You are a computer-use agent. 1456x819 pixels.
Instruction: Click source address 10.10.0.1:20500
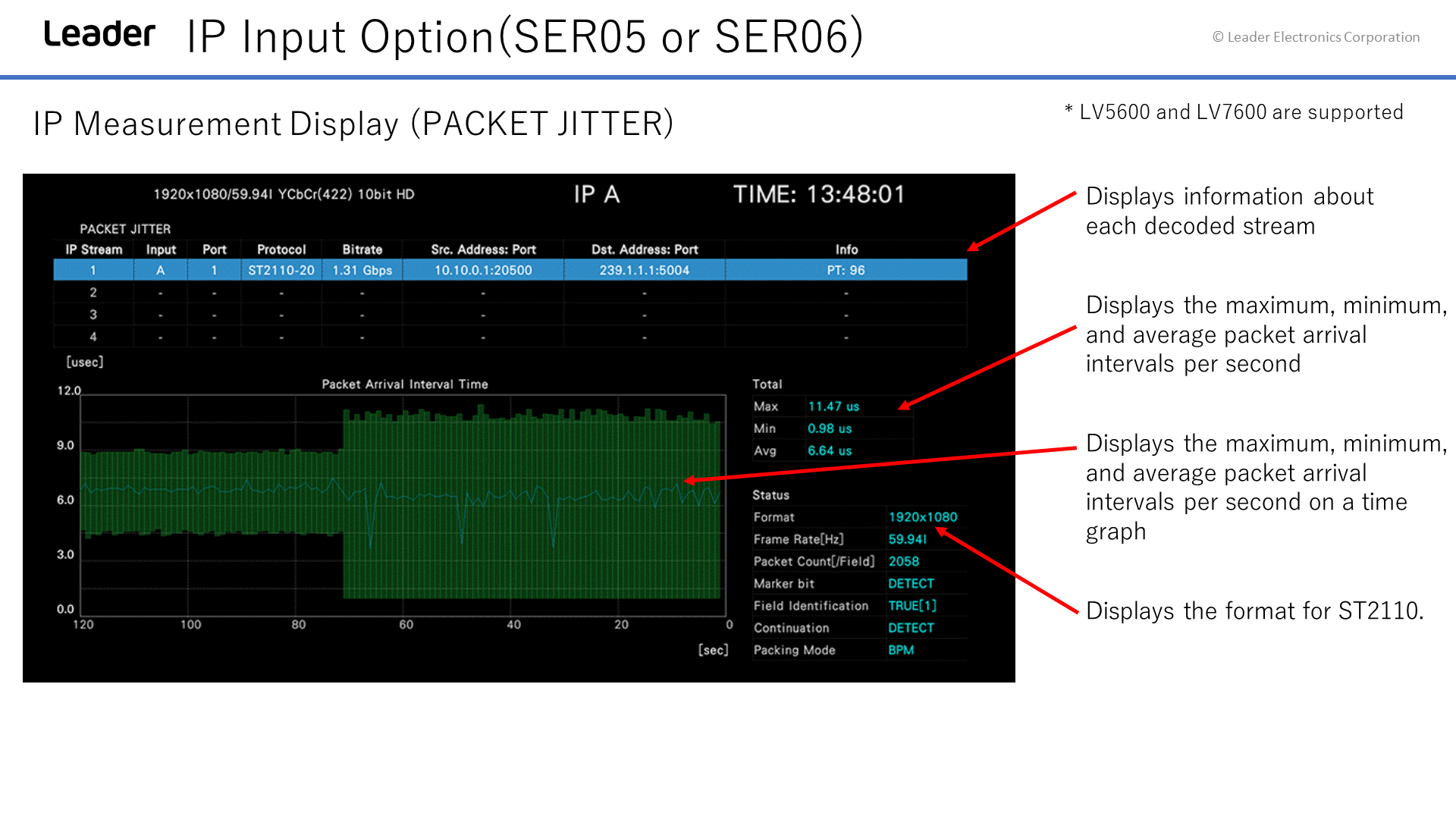(x=483, y=270)
